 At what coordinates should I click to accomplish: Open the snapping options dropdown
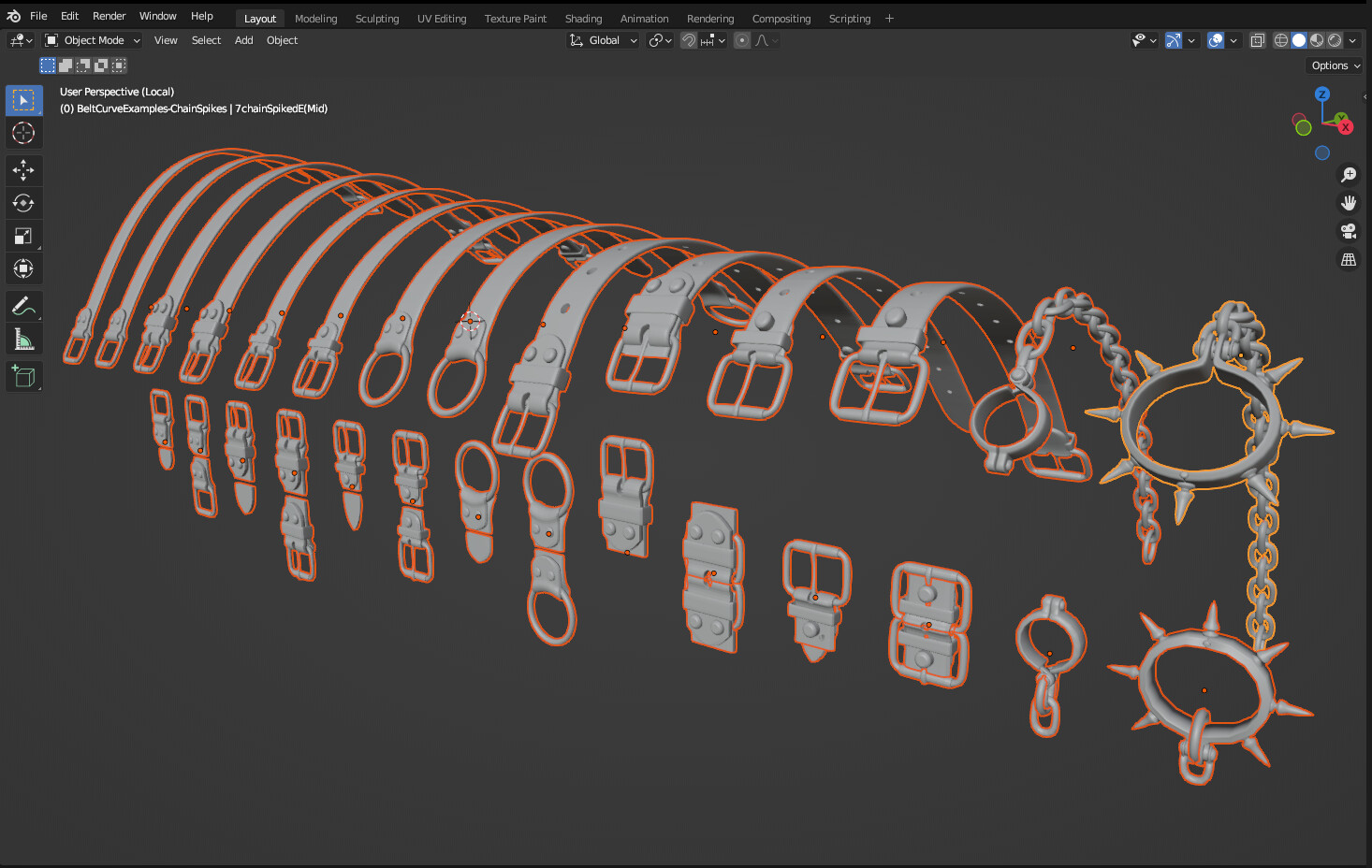[713, 40]
